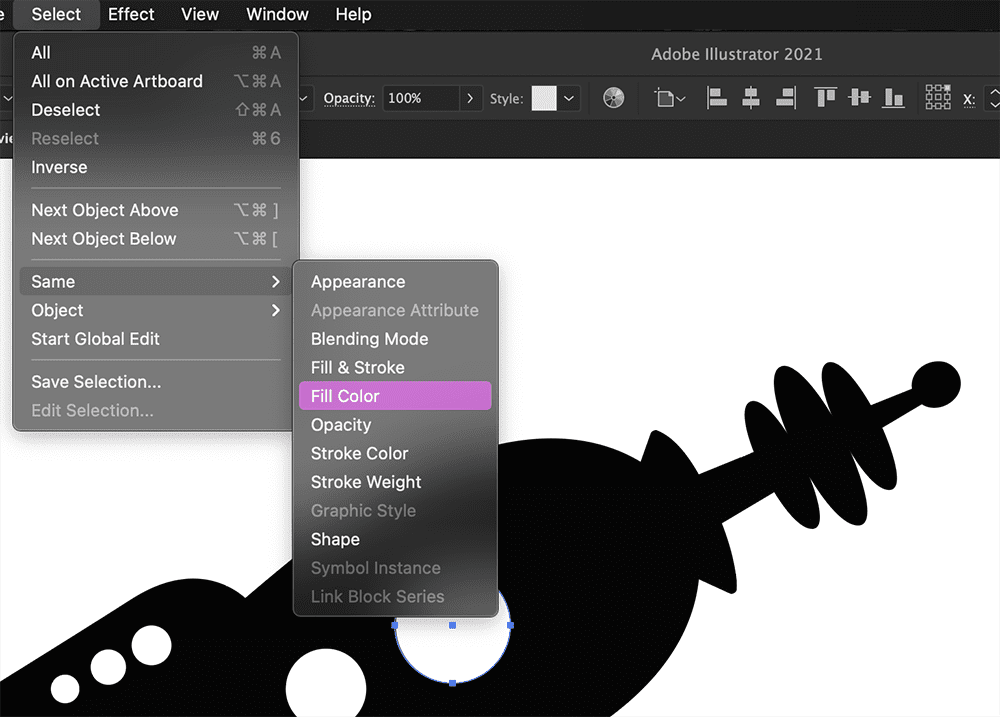Click Vertical Align Top icon
Viewport: 1000px width, 717px height.
(825, 98)
